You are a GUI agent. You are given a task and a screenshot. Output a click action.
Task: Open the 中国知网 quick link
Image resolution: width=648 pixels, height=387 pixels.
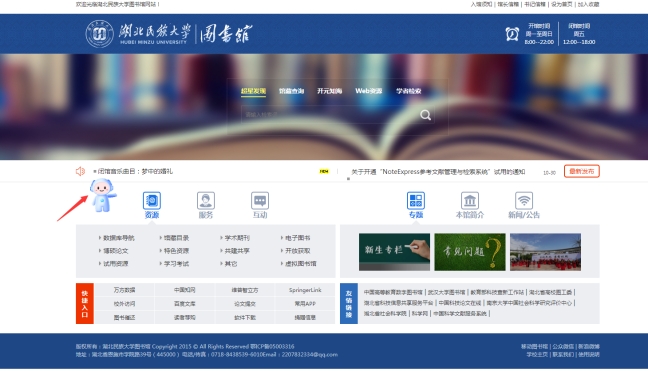185,290
